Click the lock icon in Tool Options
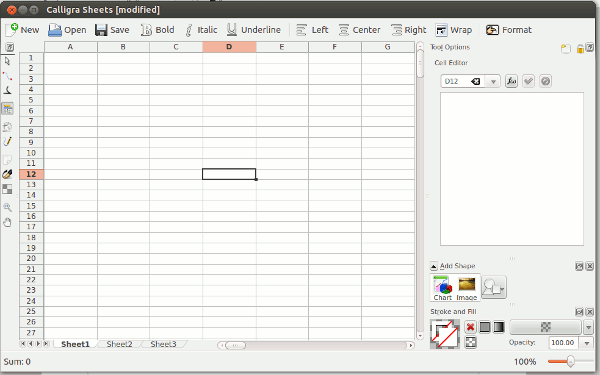Screen dimensions: 600x375 pos(580,49)
